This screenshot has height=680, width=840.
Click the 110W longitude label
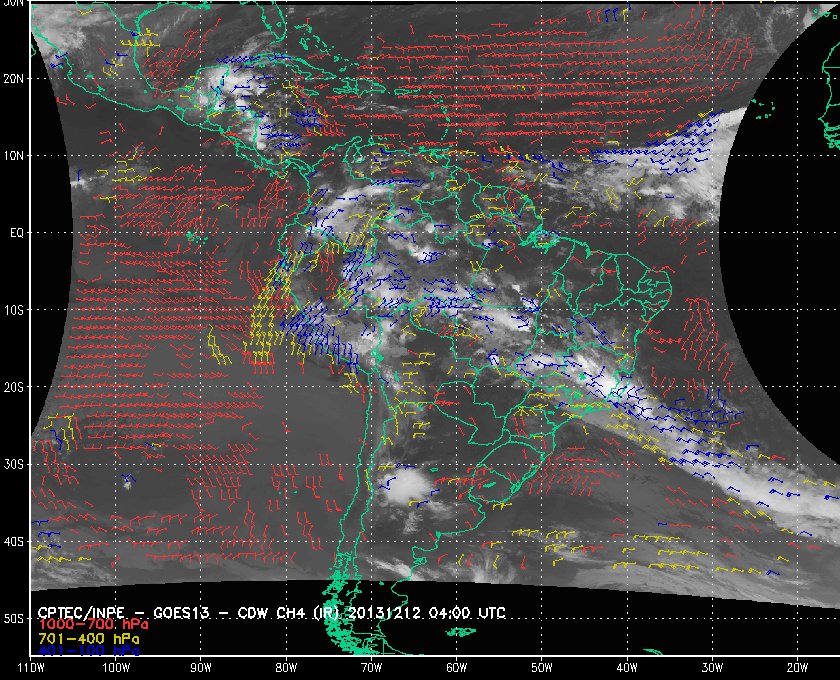click(31, 668)
